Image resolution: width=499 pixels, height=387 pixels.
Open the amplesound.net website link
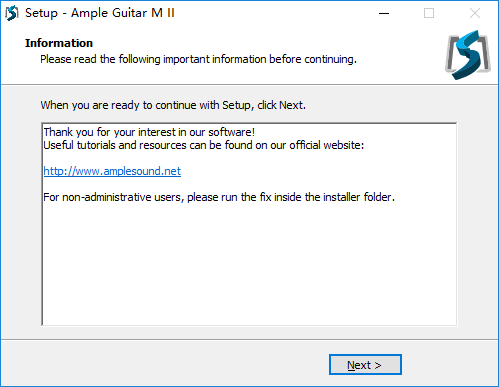pos(112,171)
